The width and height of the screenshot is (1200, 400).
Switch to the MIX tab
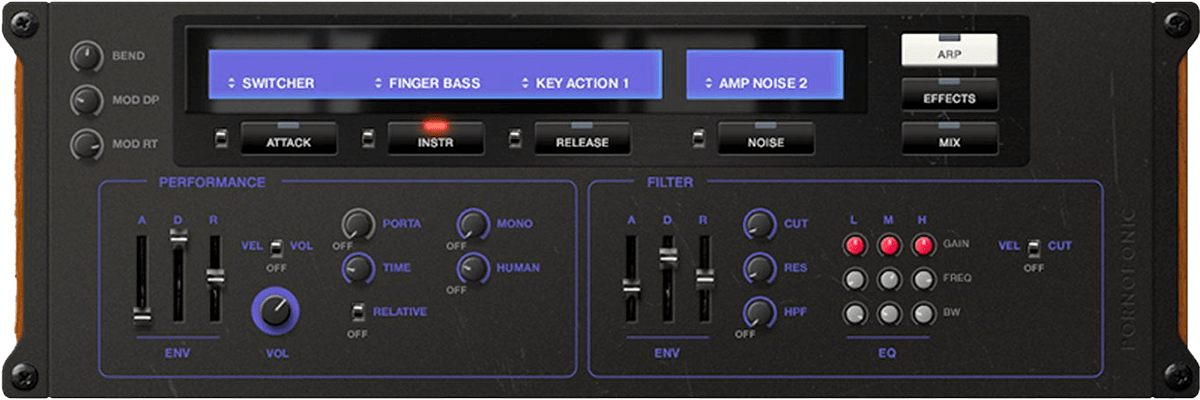coord(949,141)
